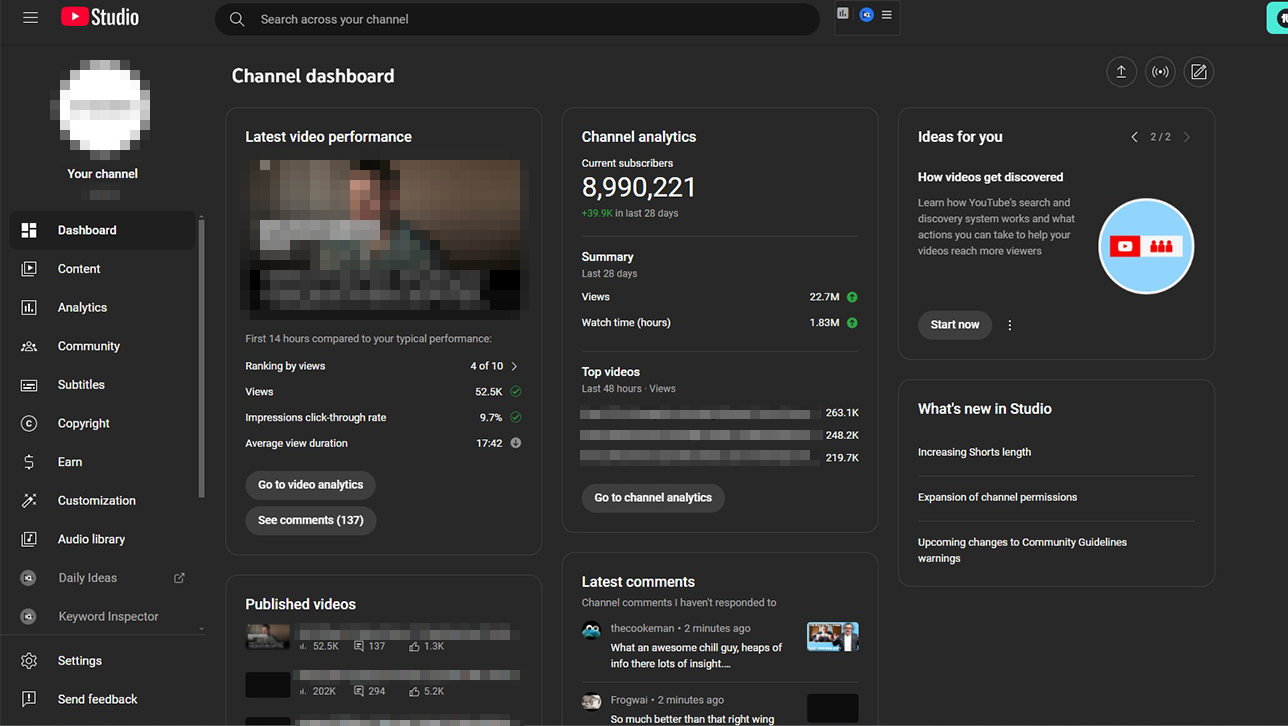Open the hamburger navigation menu
Screen dimensions: 1288x726
(30, 18)
